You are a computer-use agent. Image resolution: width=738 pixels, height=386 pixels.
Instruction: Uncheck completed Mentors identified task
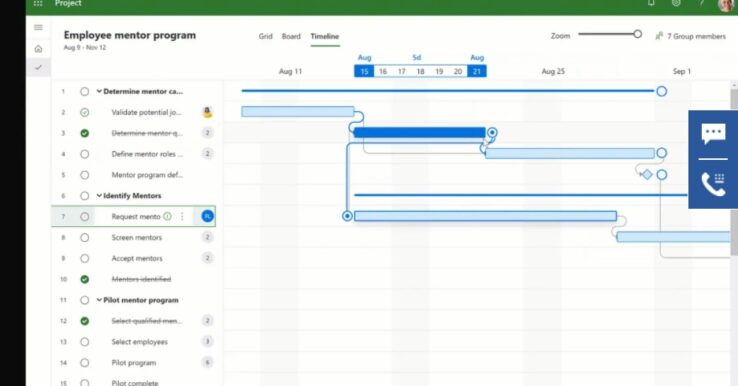coord(84,279)
